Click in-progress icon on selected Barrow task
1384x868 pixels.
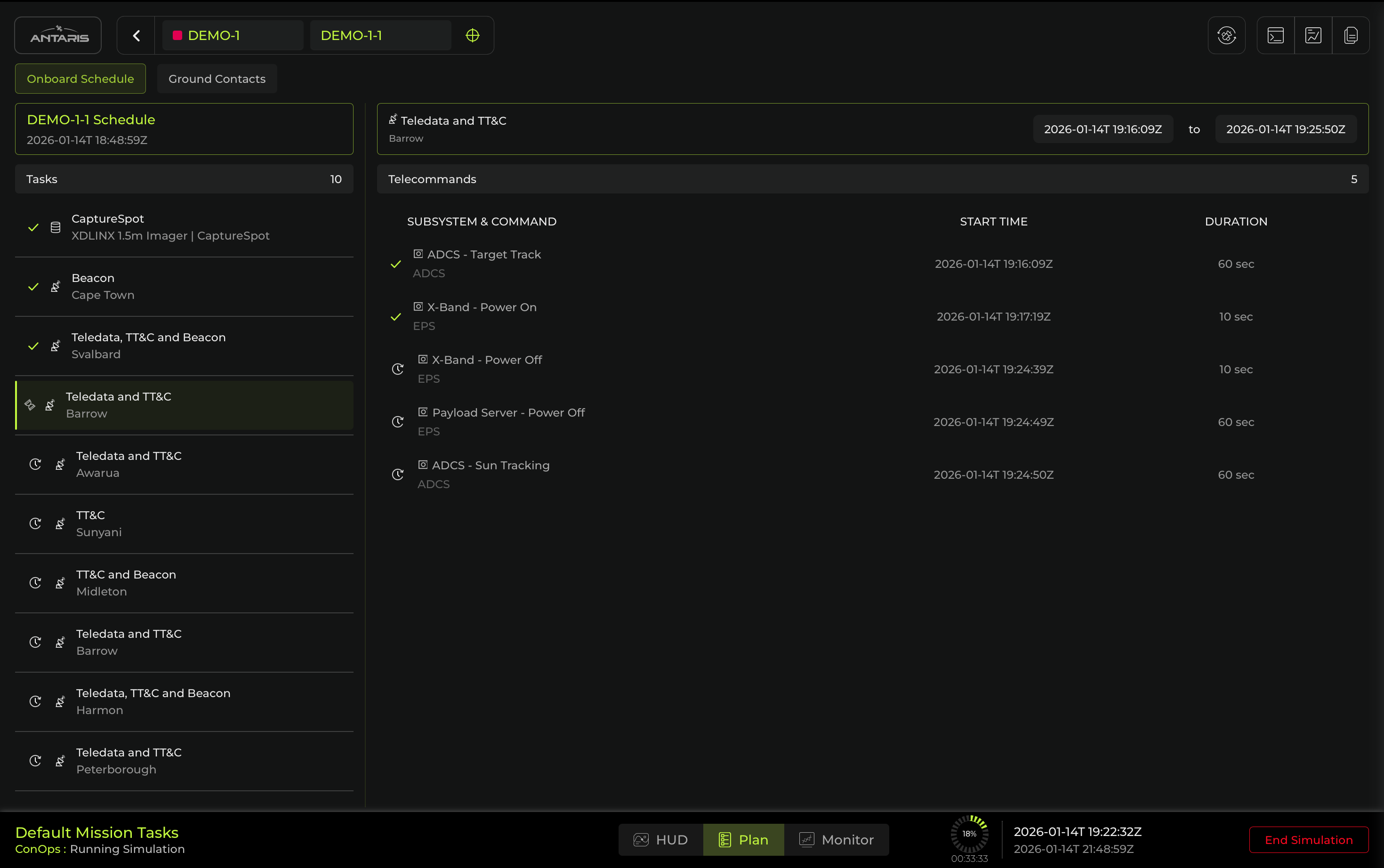(31, 405)
